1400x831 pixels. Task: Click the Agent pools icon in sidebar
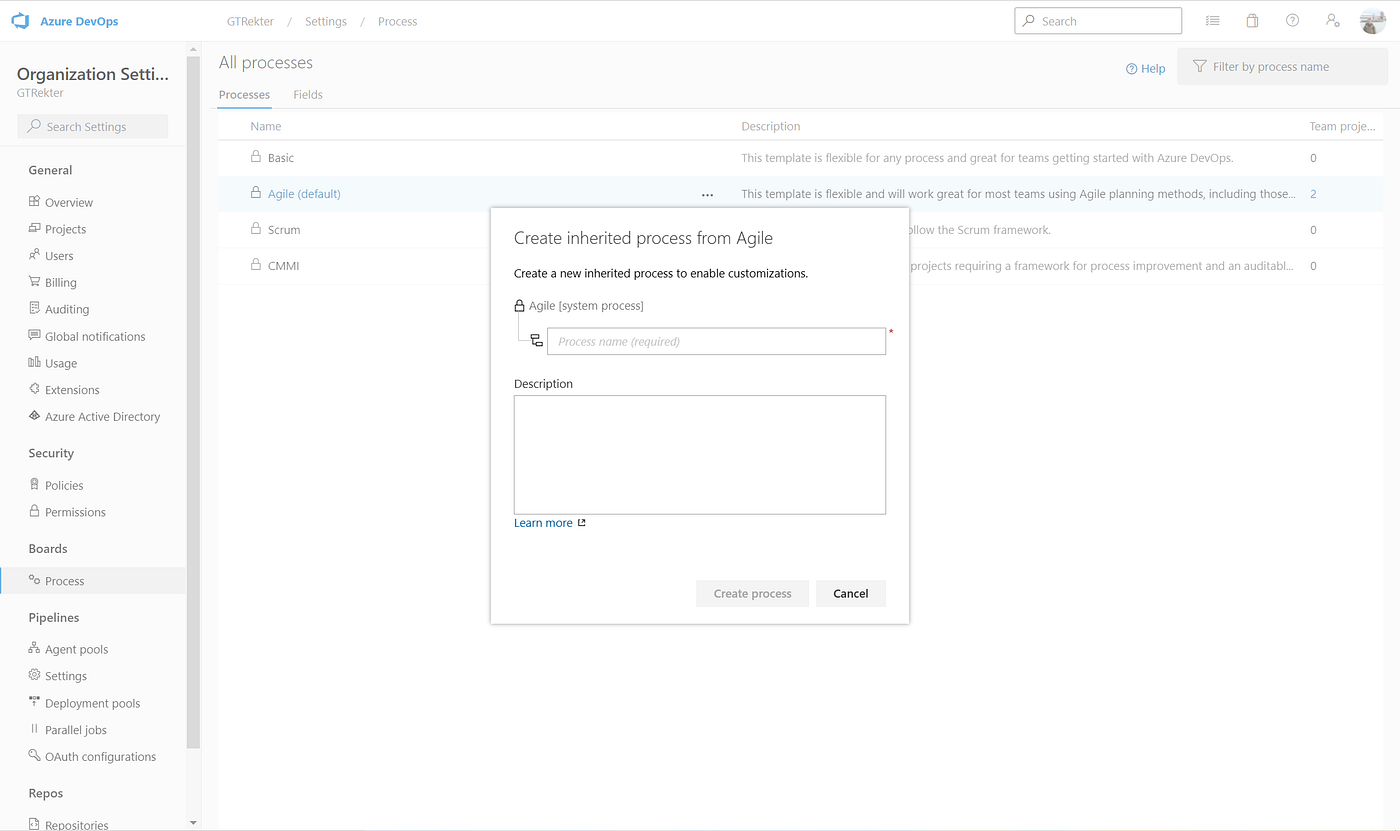pyautogui.click(x=34, y=648)
